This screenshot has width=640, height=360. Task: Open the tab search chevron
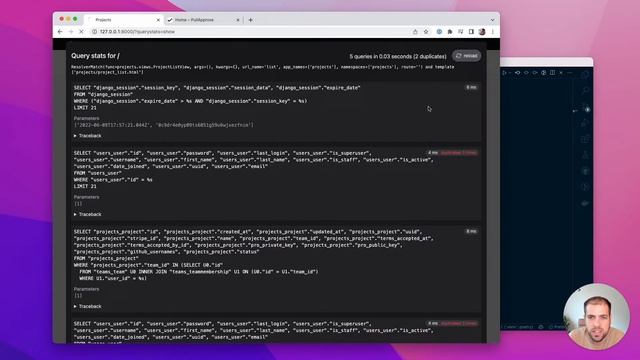(x=493, y=20)
